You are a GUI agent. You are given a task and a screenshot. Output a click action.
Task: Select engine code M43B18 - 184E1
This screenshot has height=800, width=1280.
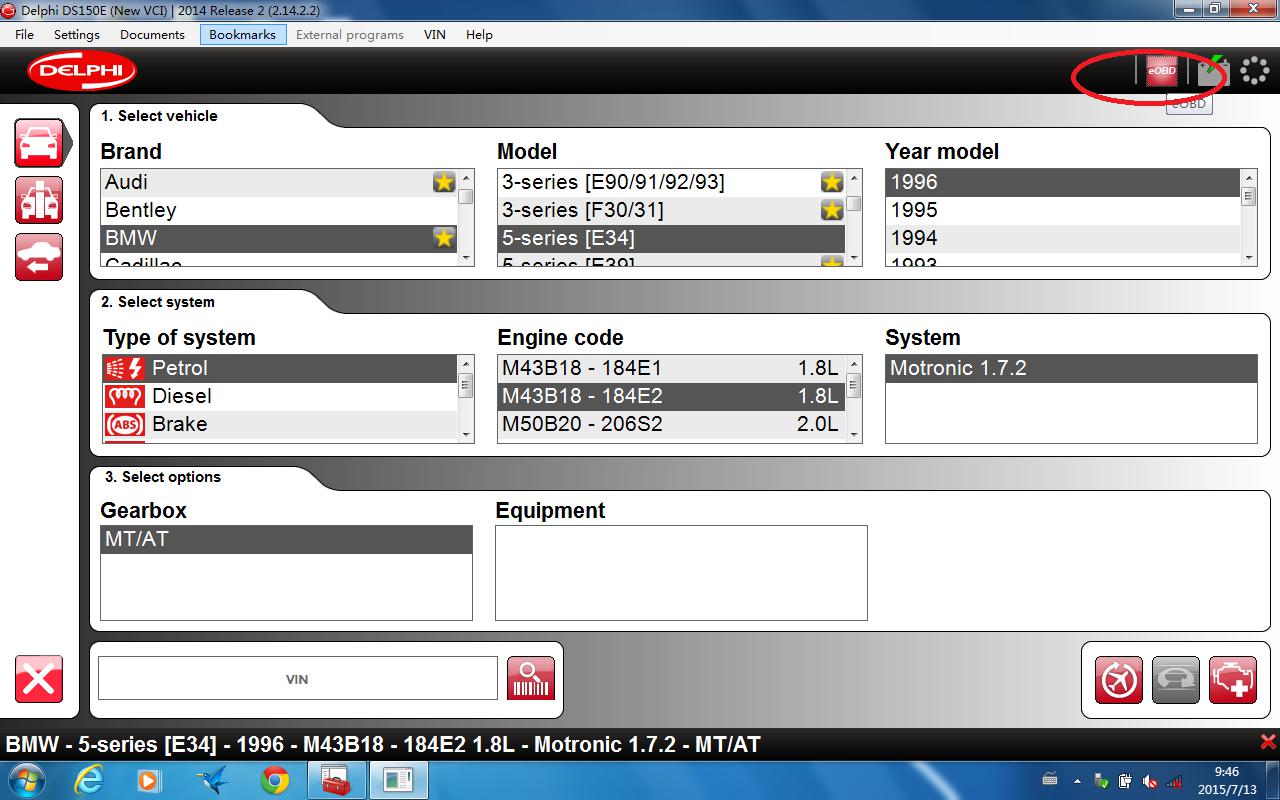point(671,368)
